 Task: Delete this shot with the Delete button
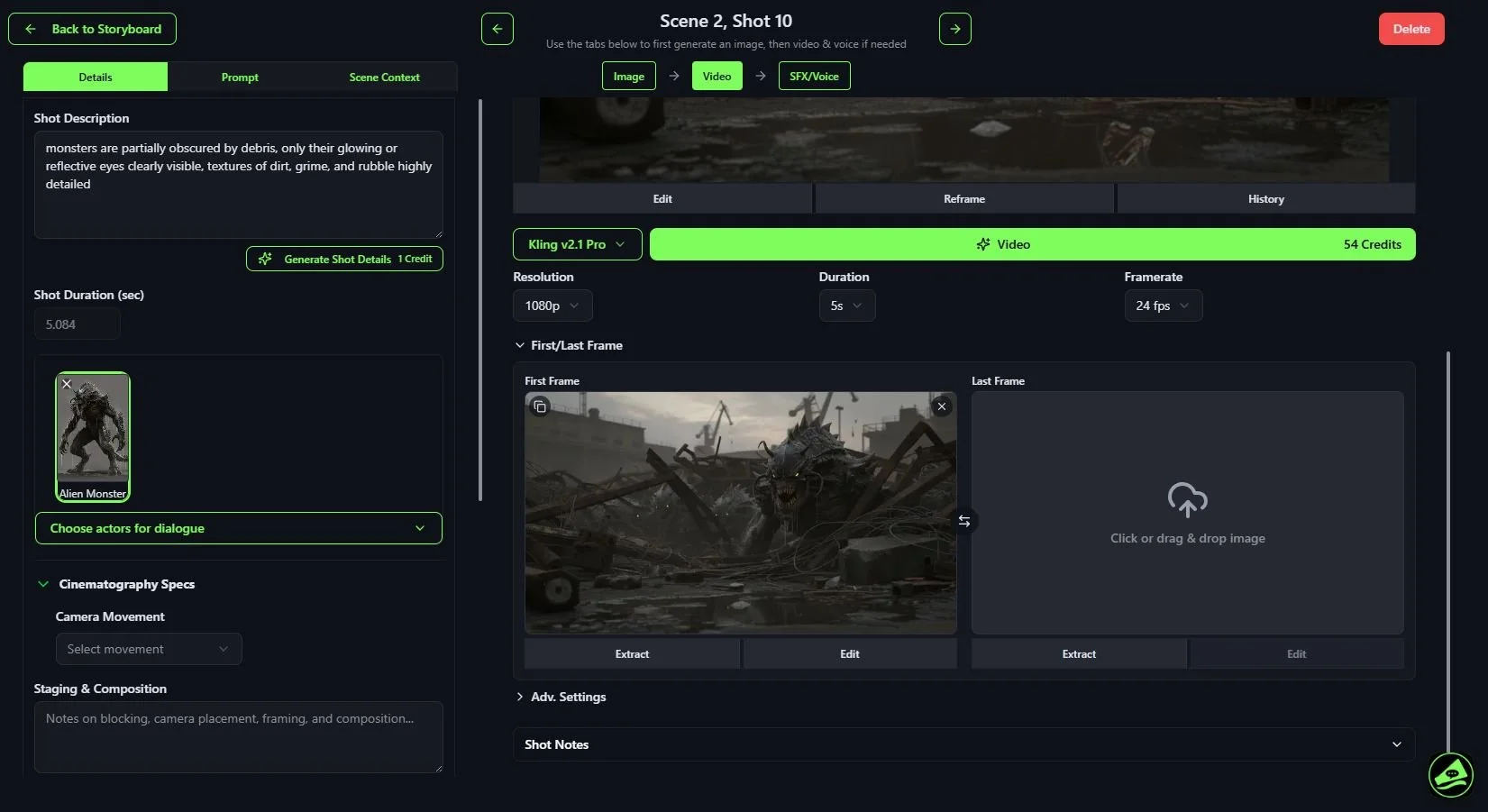click(x=1410, y=28)
